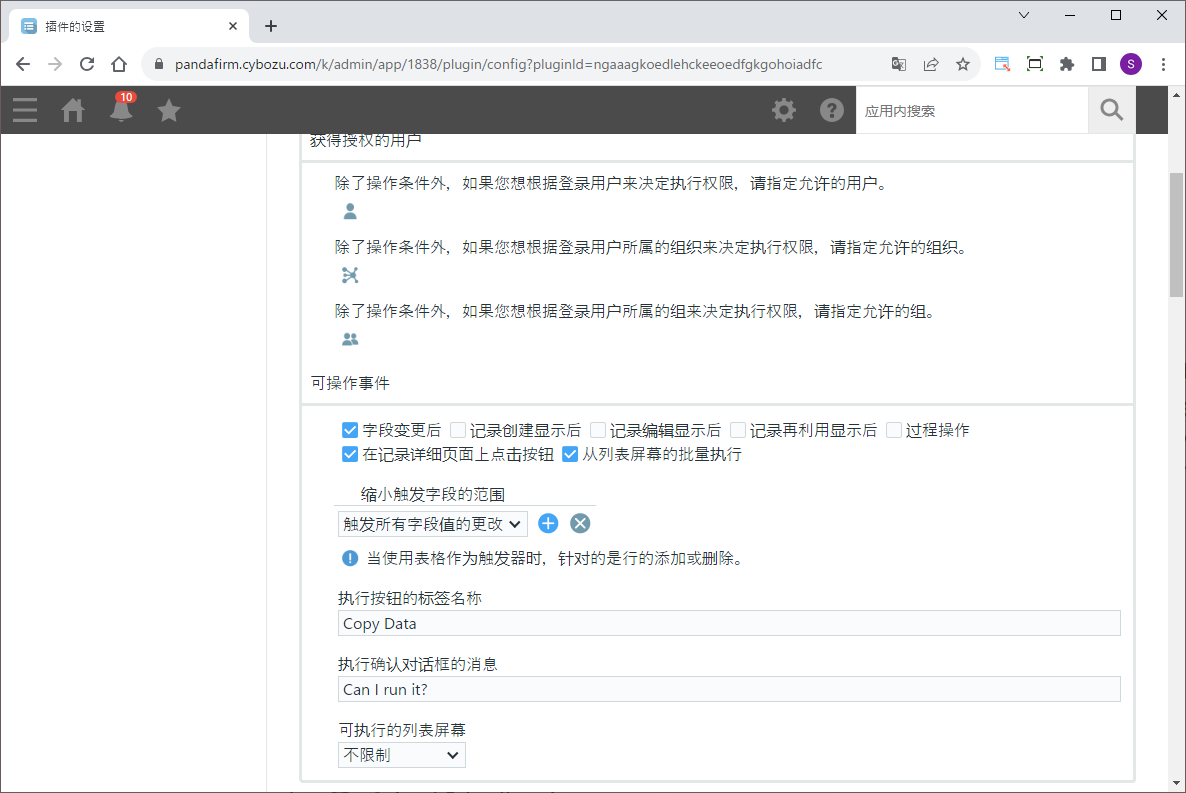Click the Copy Data label input field
The height and width of the screenshot is (793, 1186).
[x=729, y=623]
